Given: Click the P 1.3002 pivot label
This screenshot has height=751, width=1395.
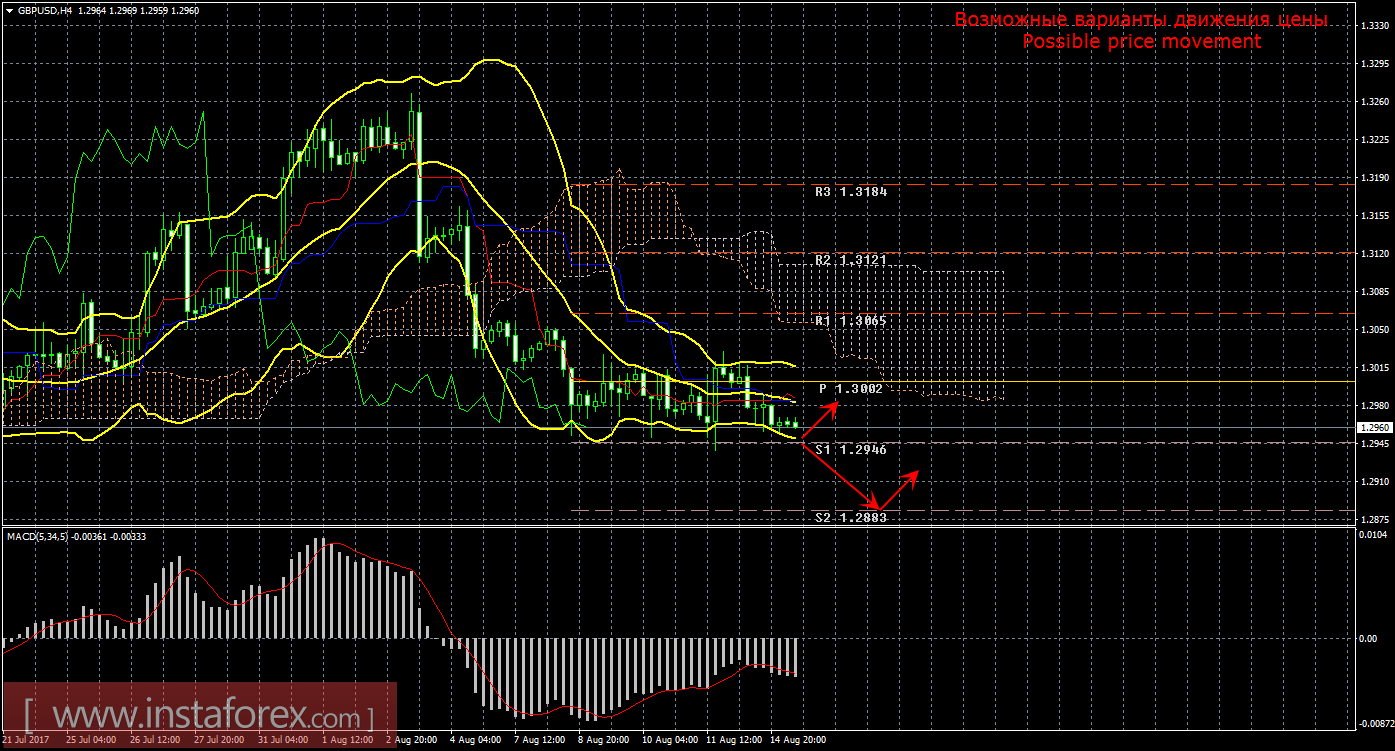Looking at the screenshot, I should (x=850, y=388).
